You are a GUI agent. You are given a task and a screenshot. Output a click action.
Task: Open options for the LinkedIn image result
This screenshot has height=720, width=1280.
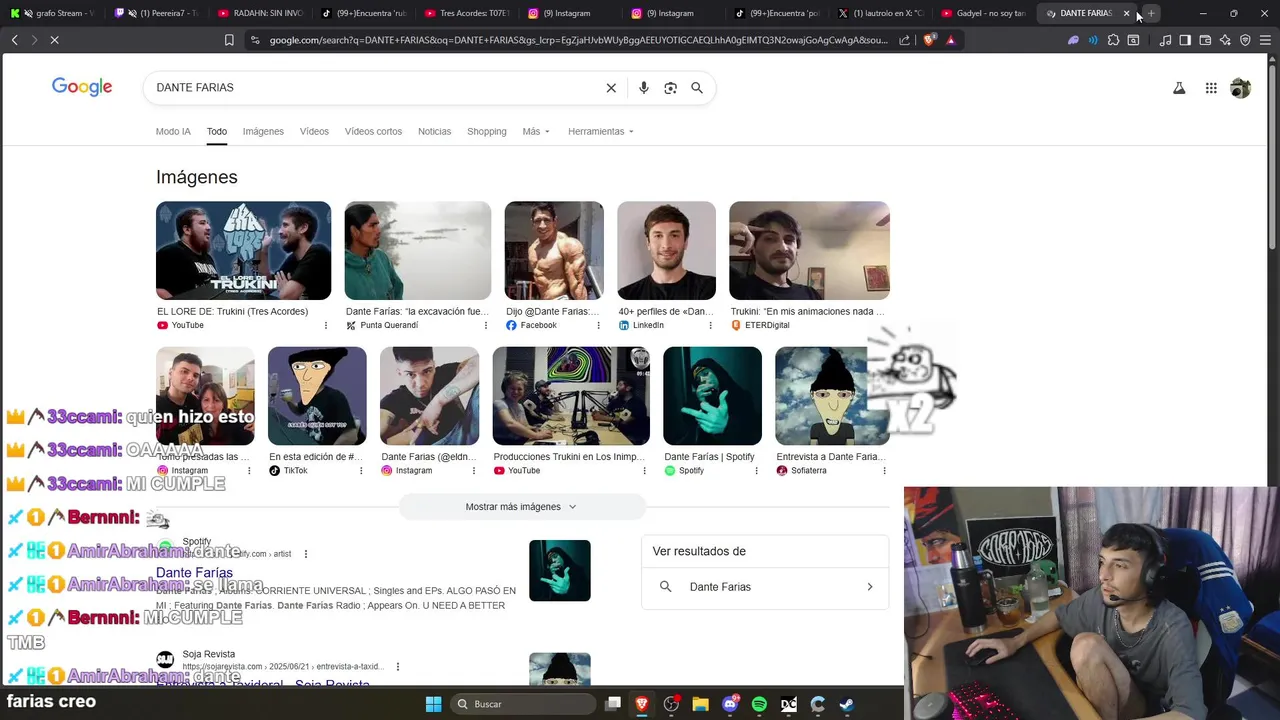(711, 325)
